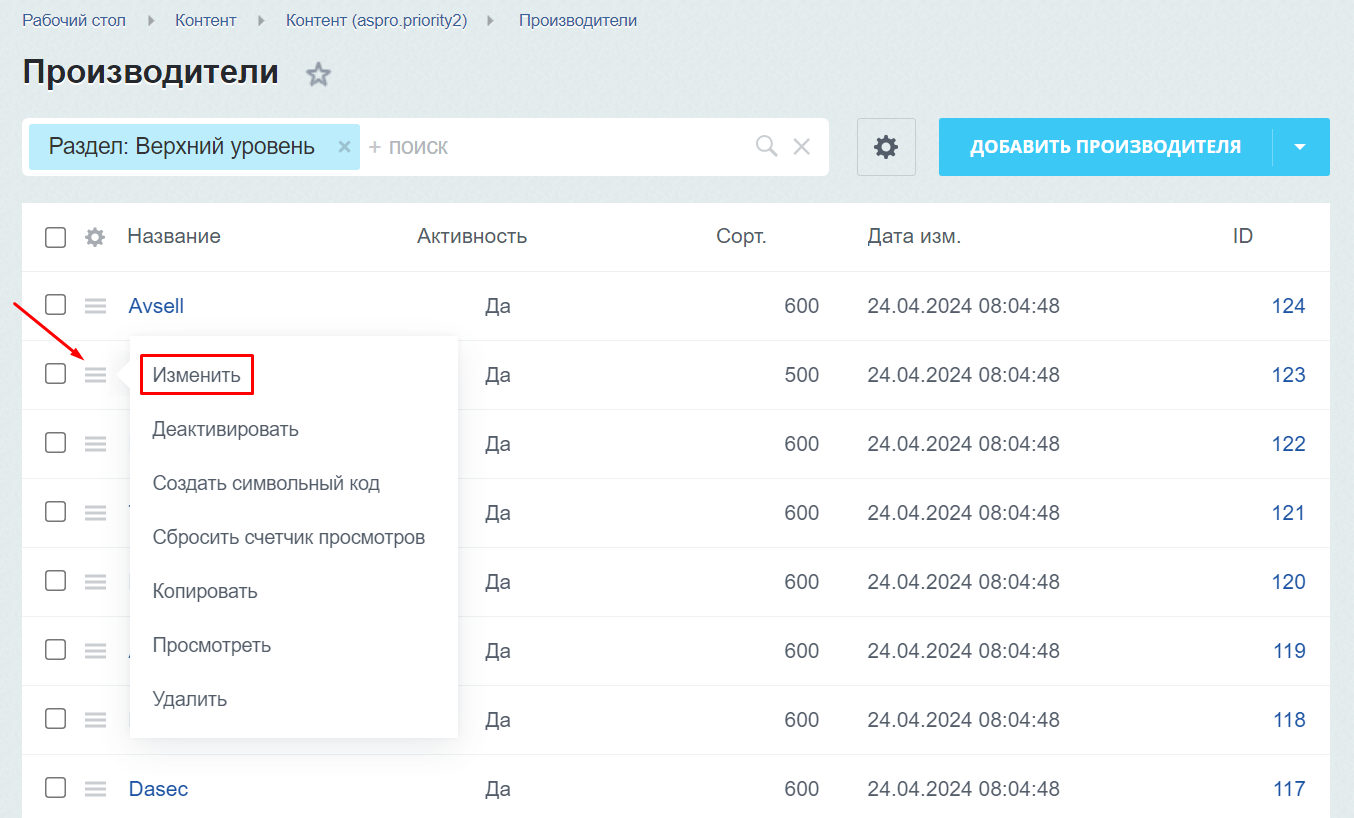Sort by ID column header

pyautogui.click(x=1243, y=237)
